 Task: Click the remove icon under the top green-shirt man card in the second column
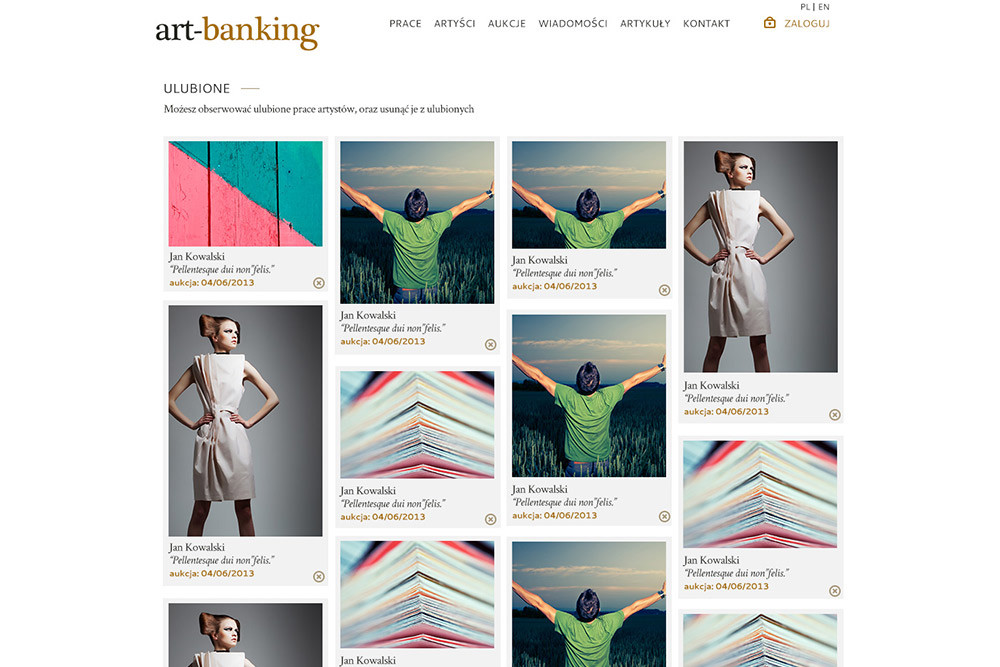[490, 344]
